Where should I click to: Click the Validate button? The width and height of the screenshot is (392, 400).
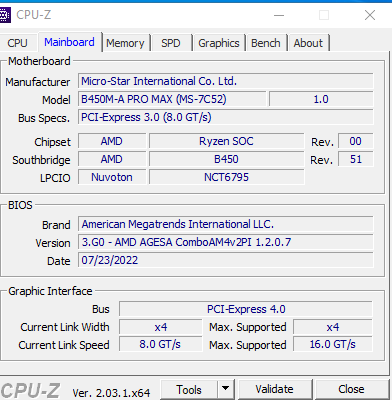274,389
